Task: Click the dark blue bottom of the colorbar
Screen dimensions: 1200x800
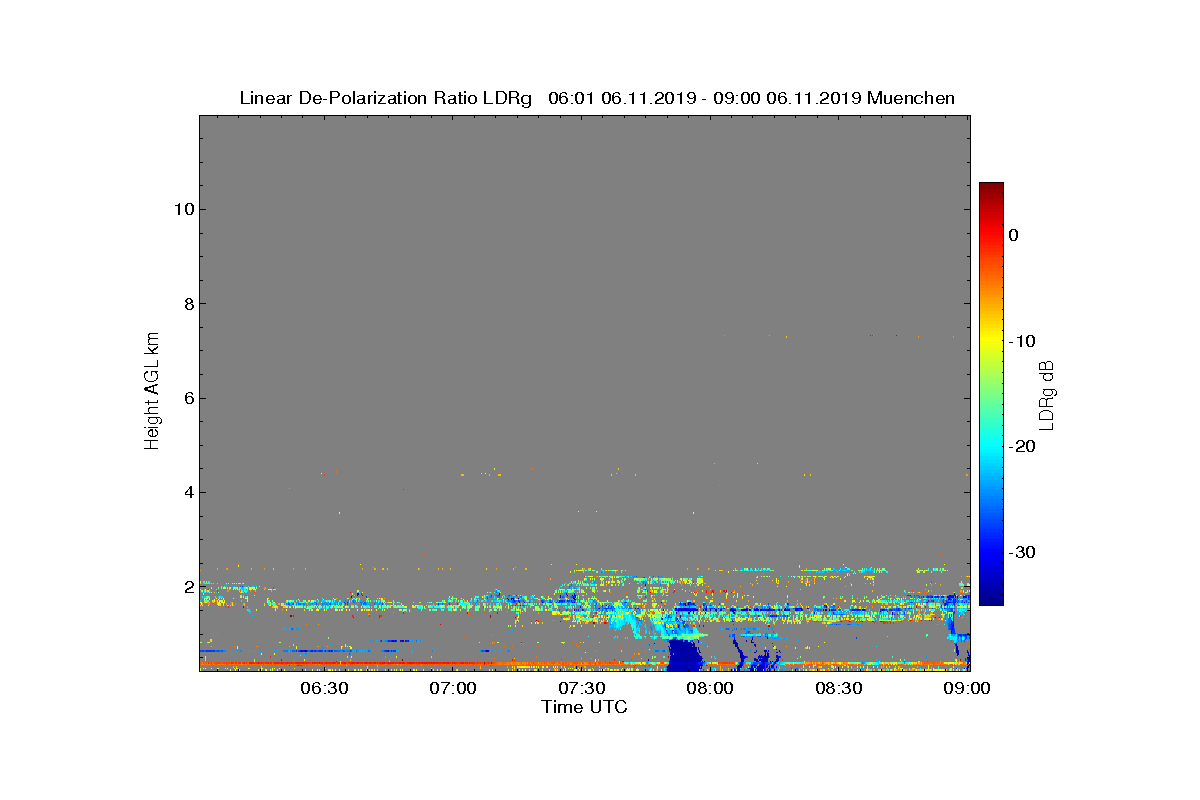Action: click(x=991, y=597)
